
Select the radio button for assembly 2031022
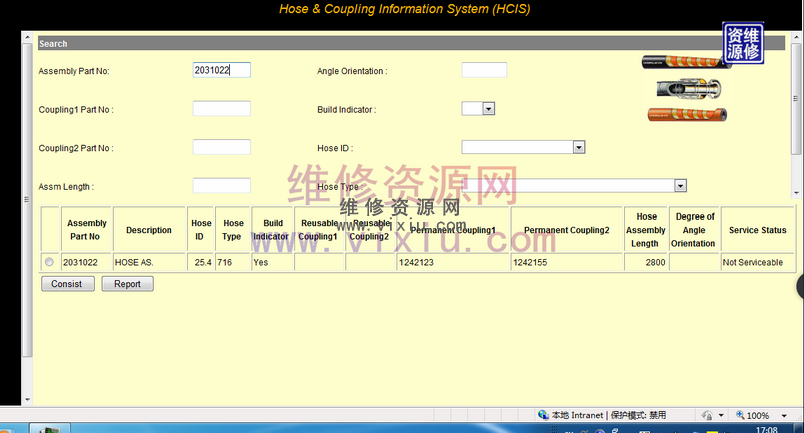point(49,262)
